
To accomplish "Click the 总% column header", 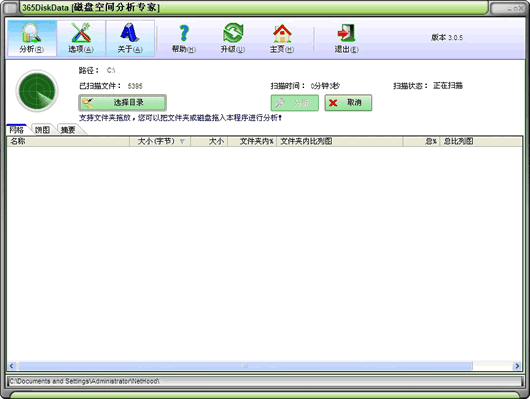I will (421, 141).
